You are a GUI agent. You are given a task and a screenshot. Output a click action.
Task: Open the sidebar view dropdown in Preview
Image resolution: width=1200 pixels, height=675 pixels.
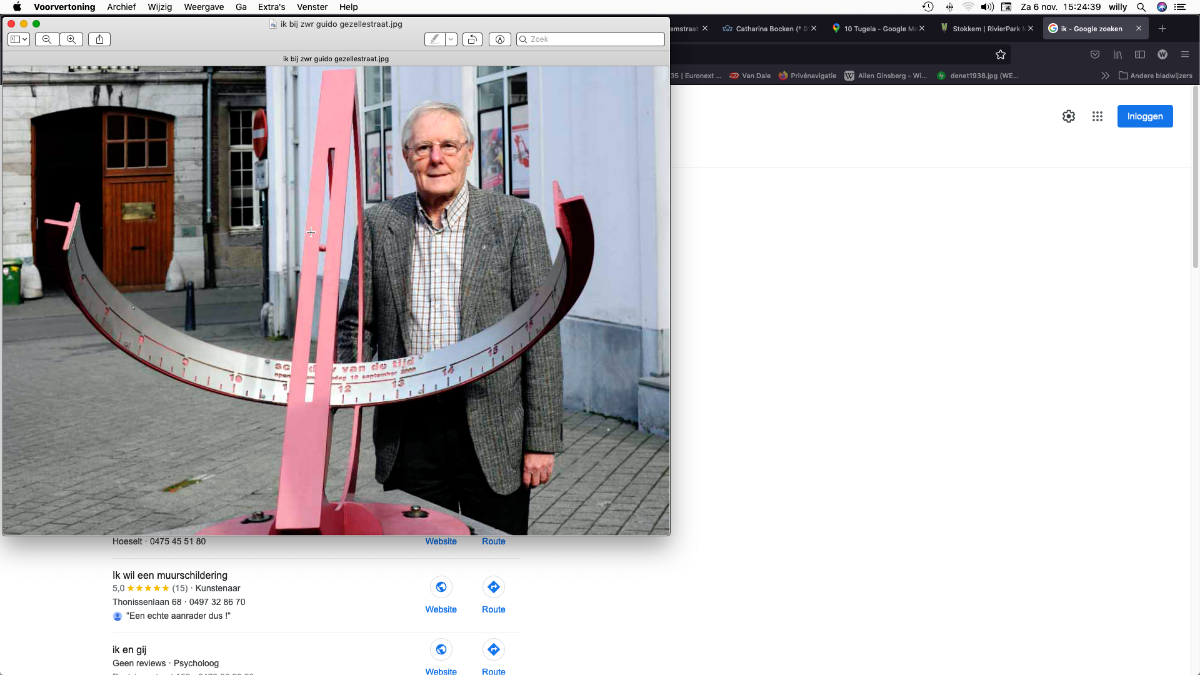(19, 39)
